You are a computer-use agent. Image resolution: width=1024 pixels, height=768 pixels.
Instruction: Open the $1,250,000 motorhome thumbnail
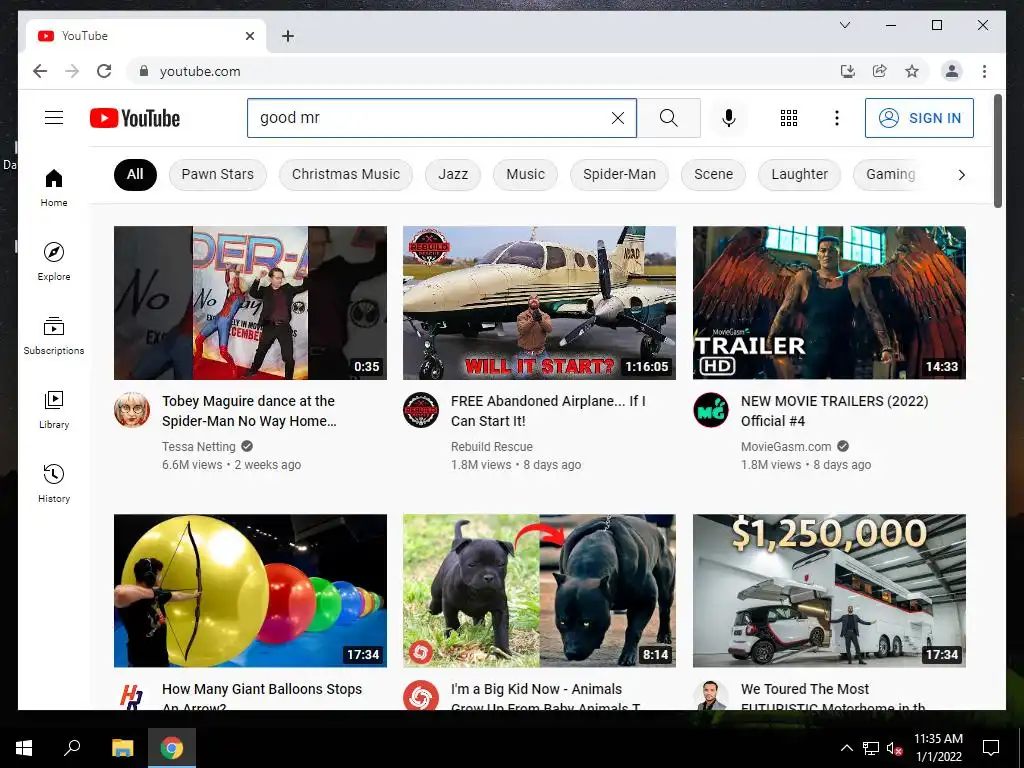[x=829, y=590]
